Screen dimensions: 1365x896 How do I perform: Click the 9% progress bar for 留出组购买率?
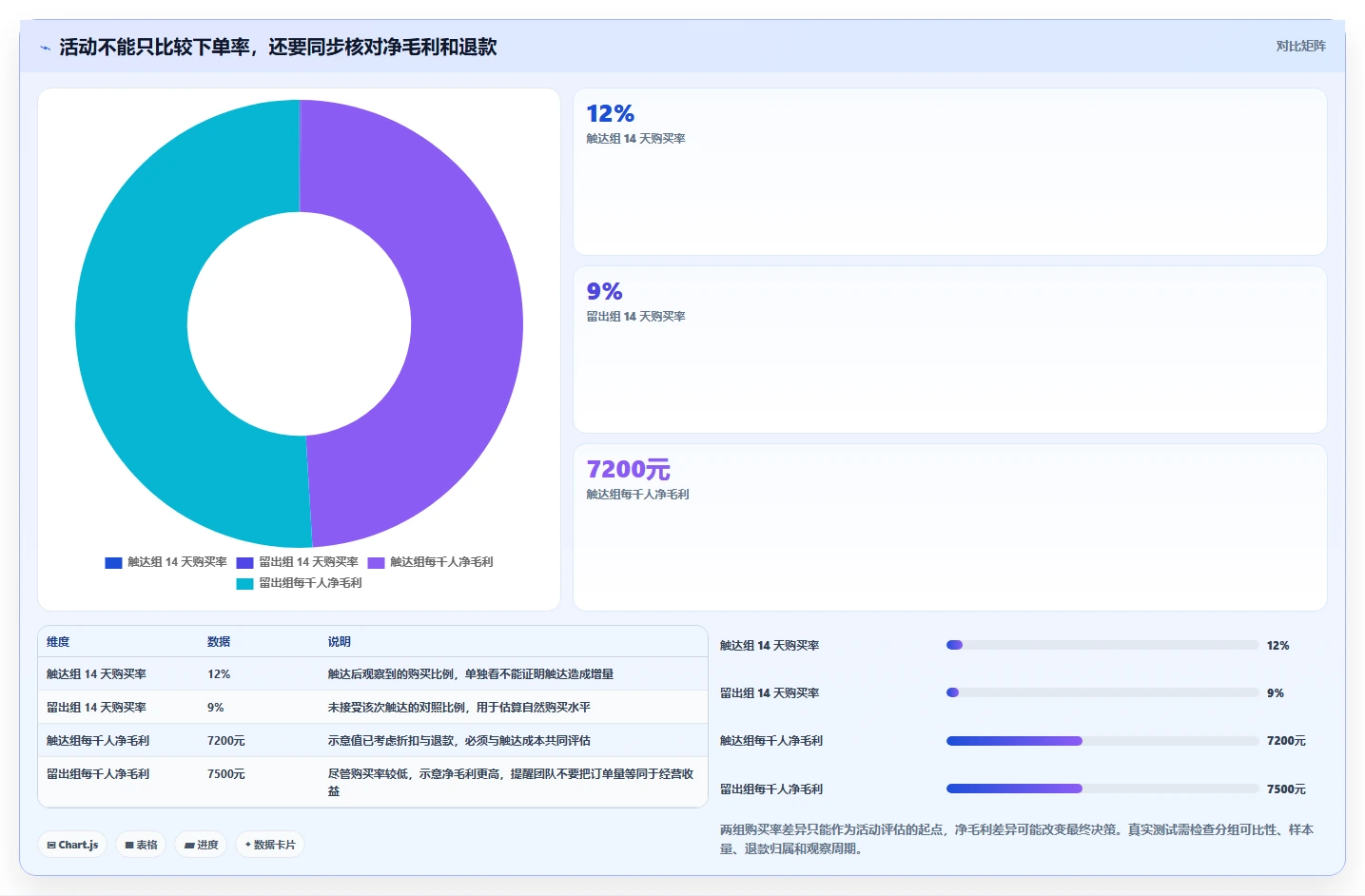1102,692
